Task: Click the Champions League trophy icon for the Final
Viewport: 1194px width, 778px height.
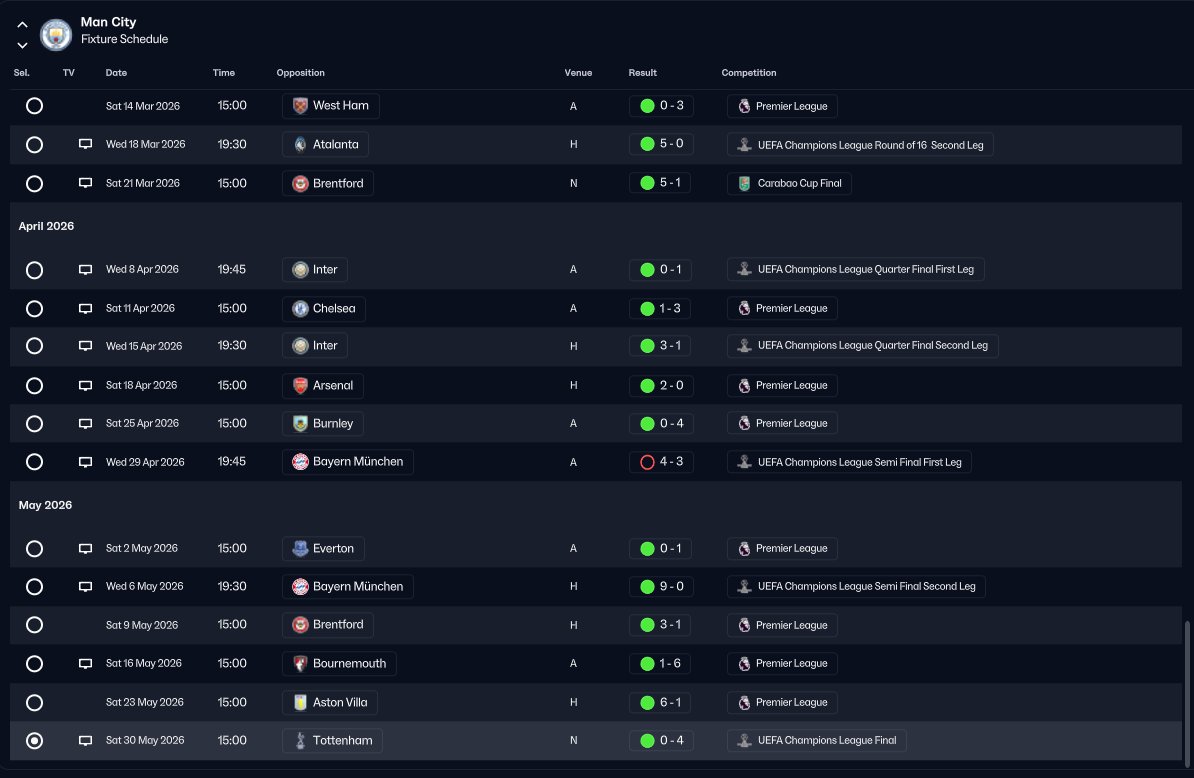Action: (744, 741)
